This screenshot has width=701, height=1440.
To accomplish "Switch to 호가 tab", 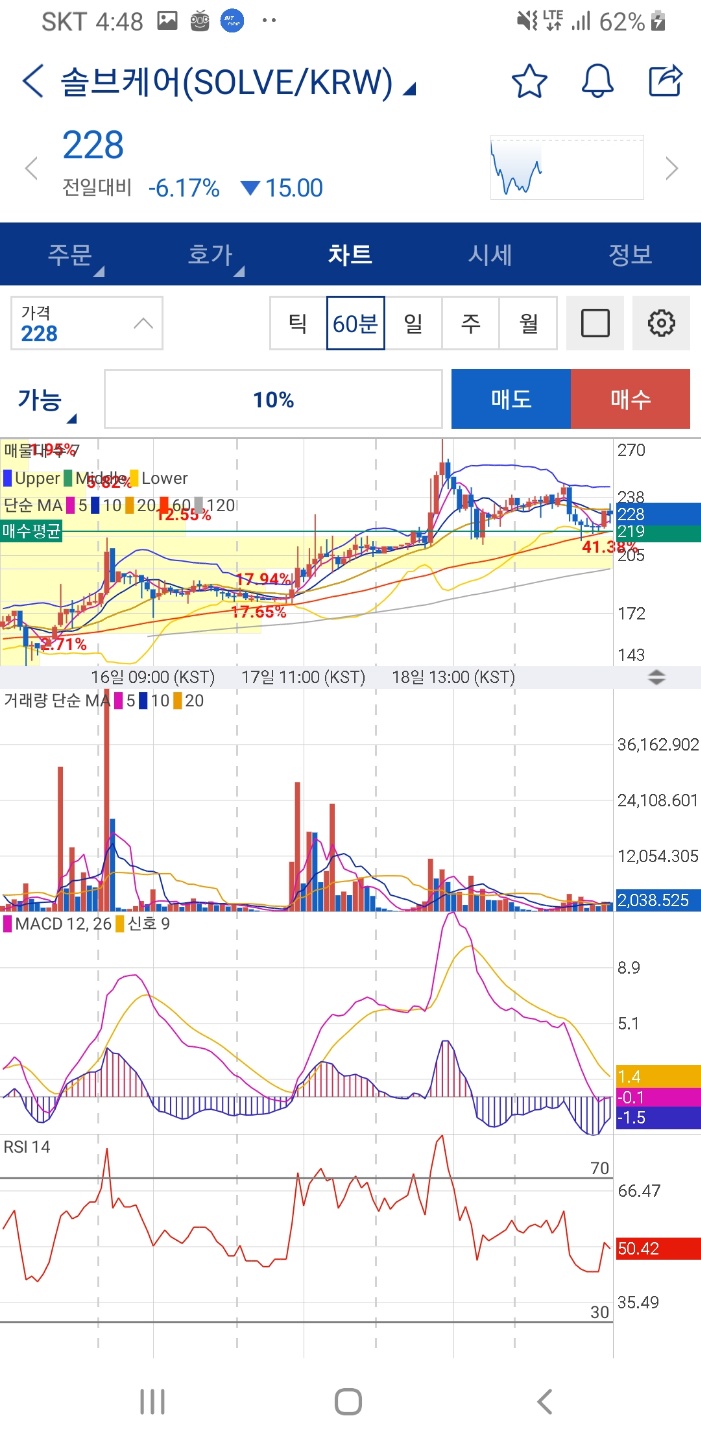I will [210, 254].
